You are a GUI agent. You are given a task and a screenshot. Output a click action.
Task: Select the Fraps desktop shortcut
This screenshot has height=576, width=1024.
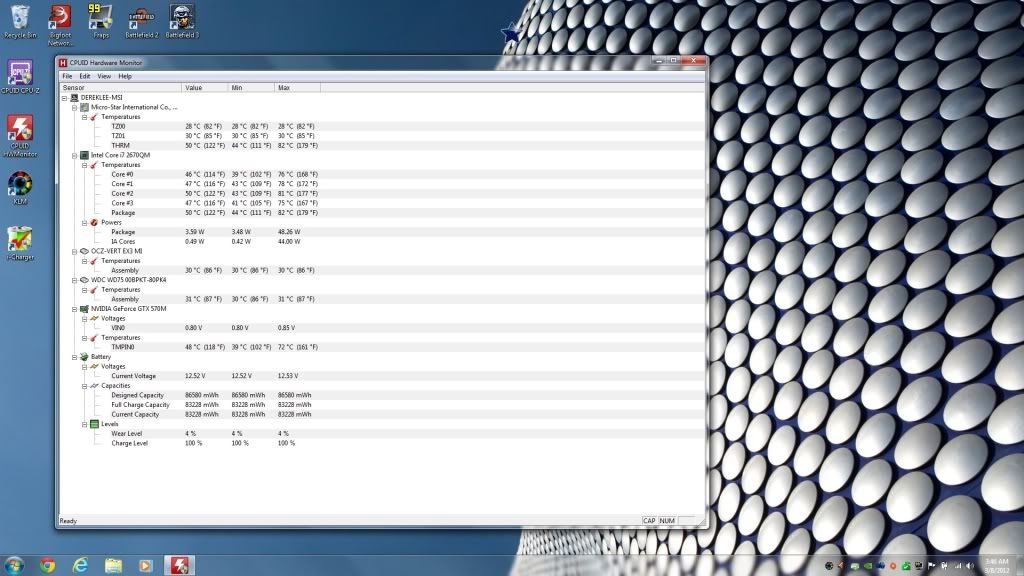click(x=101, y=22)
